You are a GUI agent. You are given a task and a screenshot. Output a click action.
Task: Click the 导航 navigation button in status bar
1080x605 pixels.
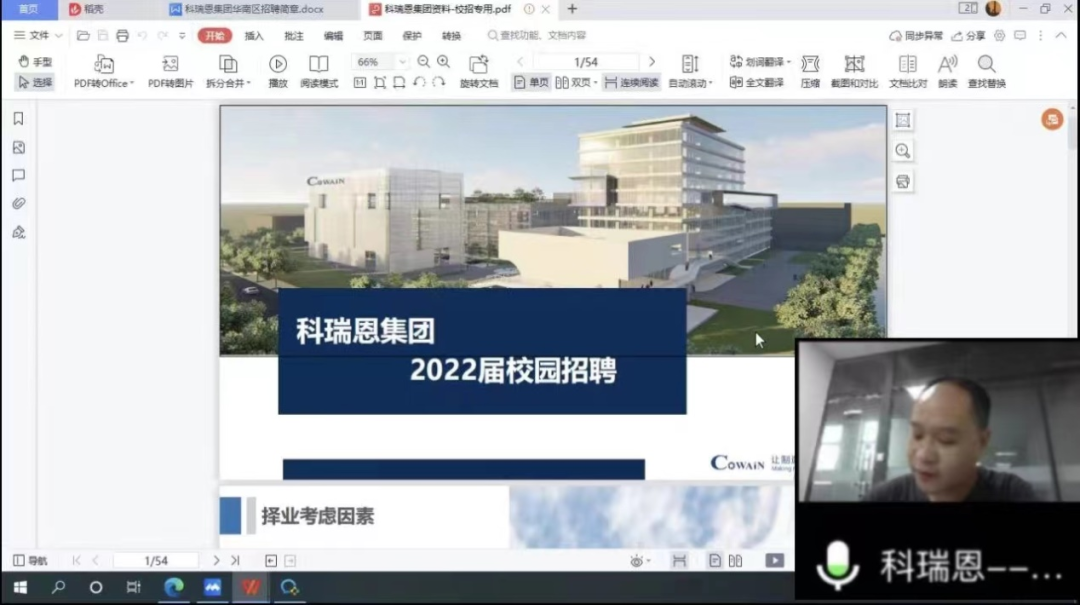(x=30, y=561)
